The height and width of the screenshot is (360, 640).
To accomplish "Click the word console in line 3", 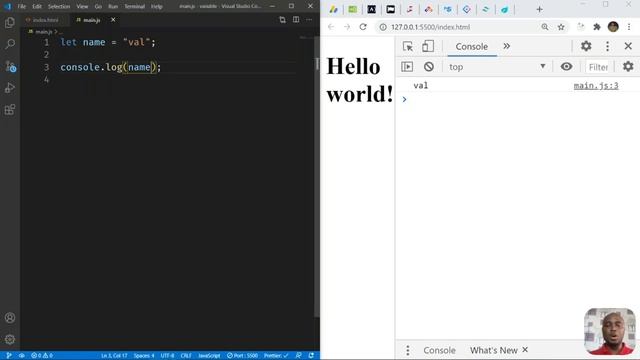I will [80, 67].
